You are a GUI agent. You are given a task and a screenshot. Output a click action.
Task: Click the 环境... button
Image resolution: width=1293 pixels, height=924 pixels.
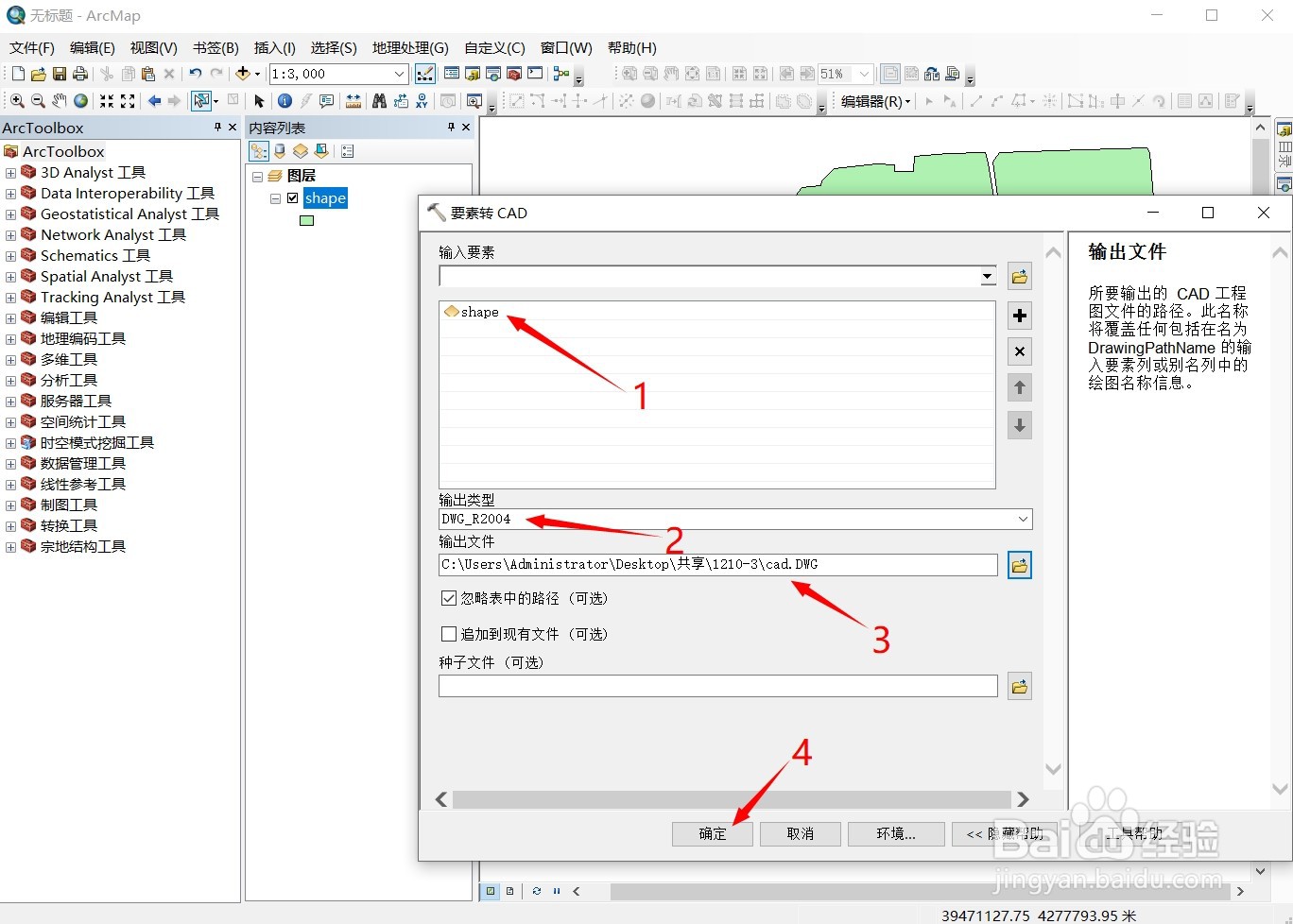pos(894,833)
